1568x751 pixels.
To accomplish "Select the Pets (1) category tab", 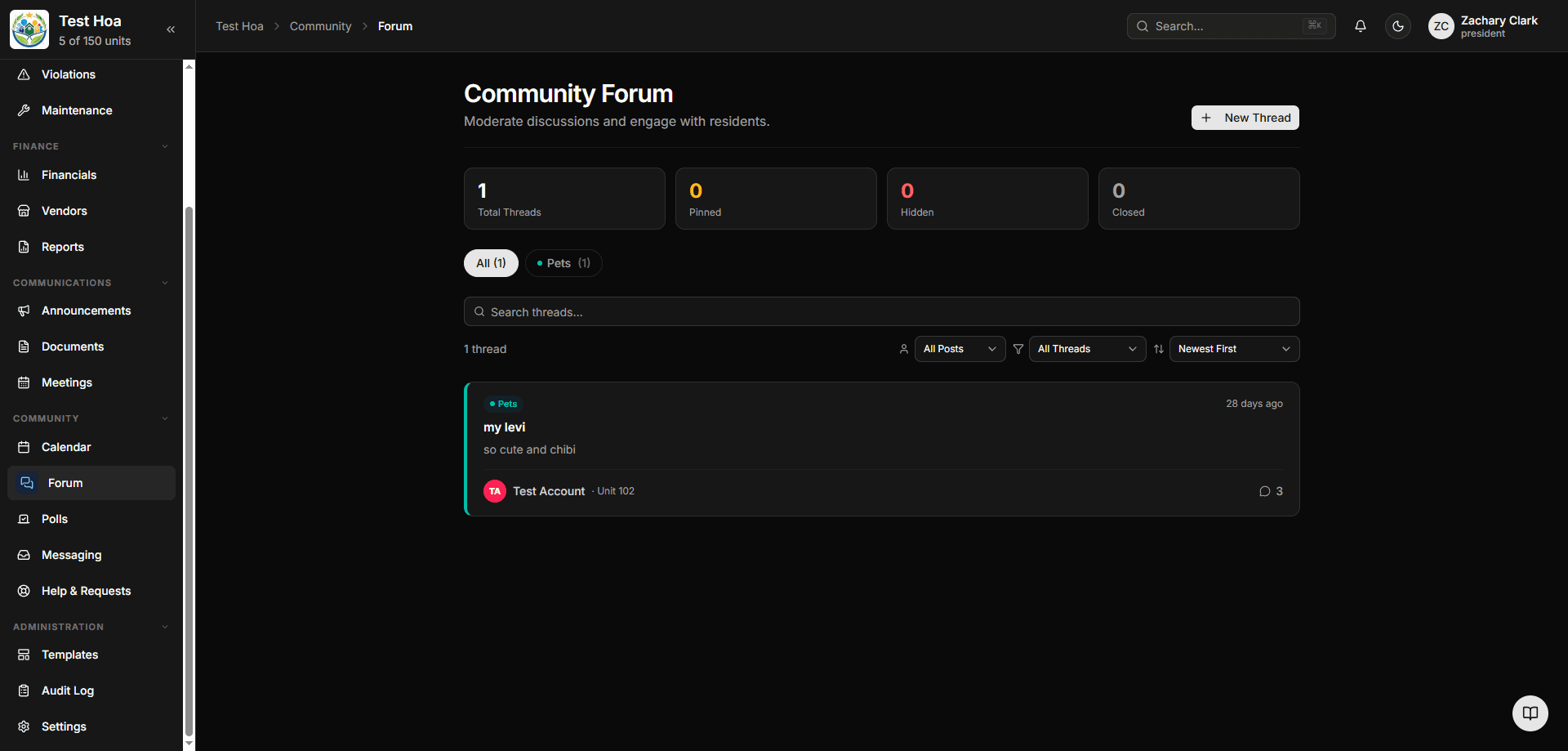I will click(563, 263).
